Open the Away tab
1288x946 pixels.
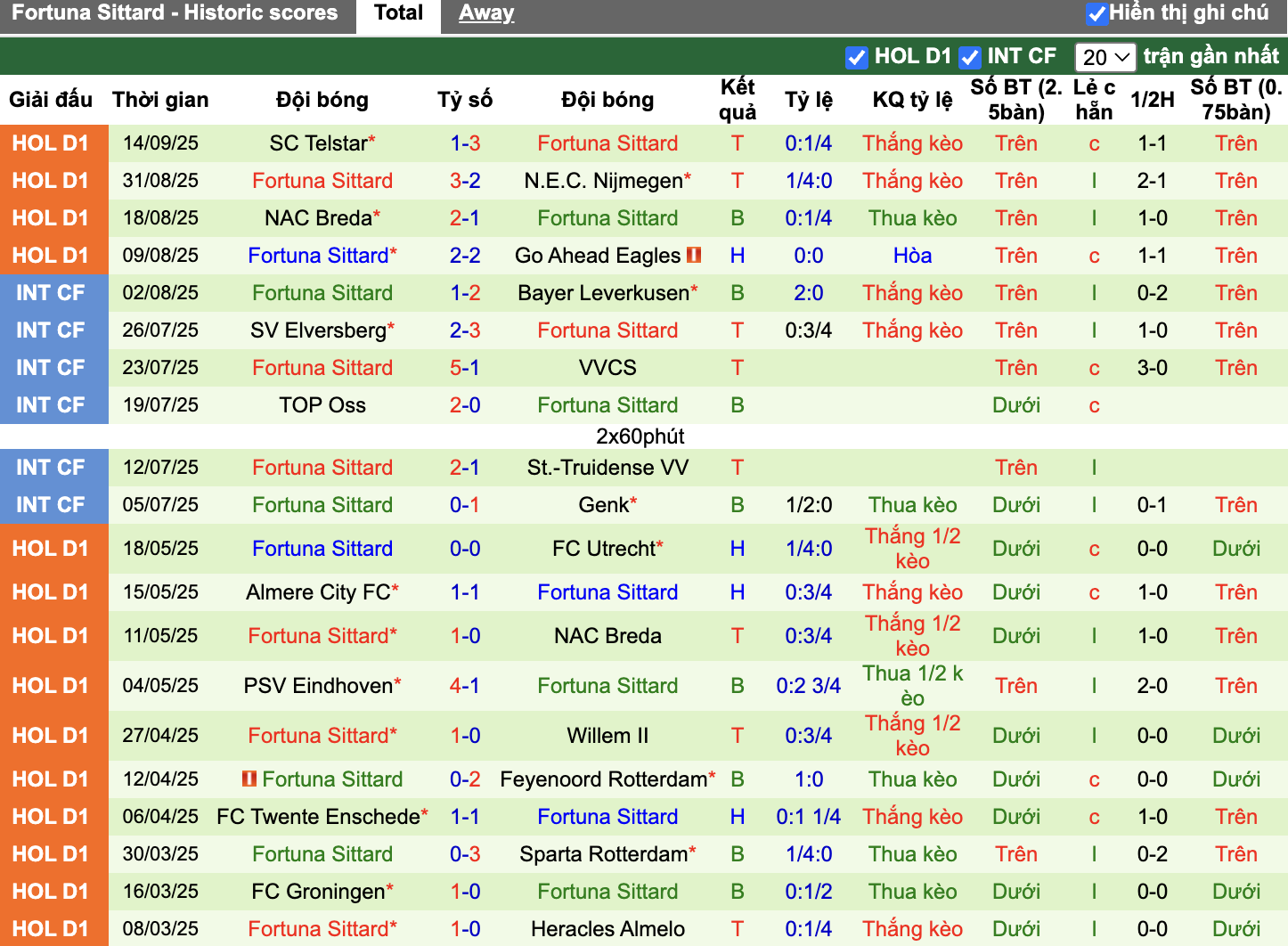pyautogui.click(x=486, y=13)
